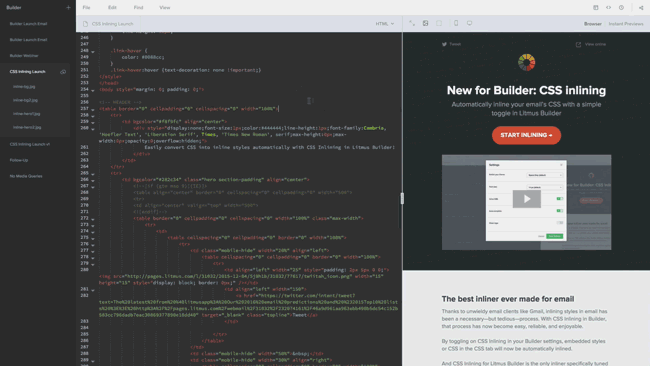The image size is (650, 366).
Task: Select CSS Inlining Launch project in sidebar
Action: pyautogui.click(x=27, y=72)
